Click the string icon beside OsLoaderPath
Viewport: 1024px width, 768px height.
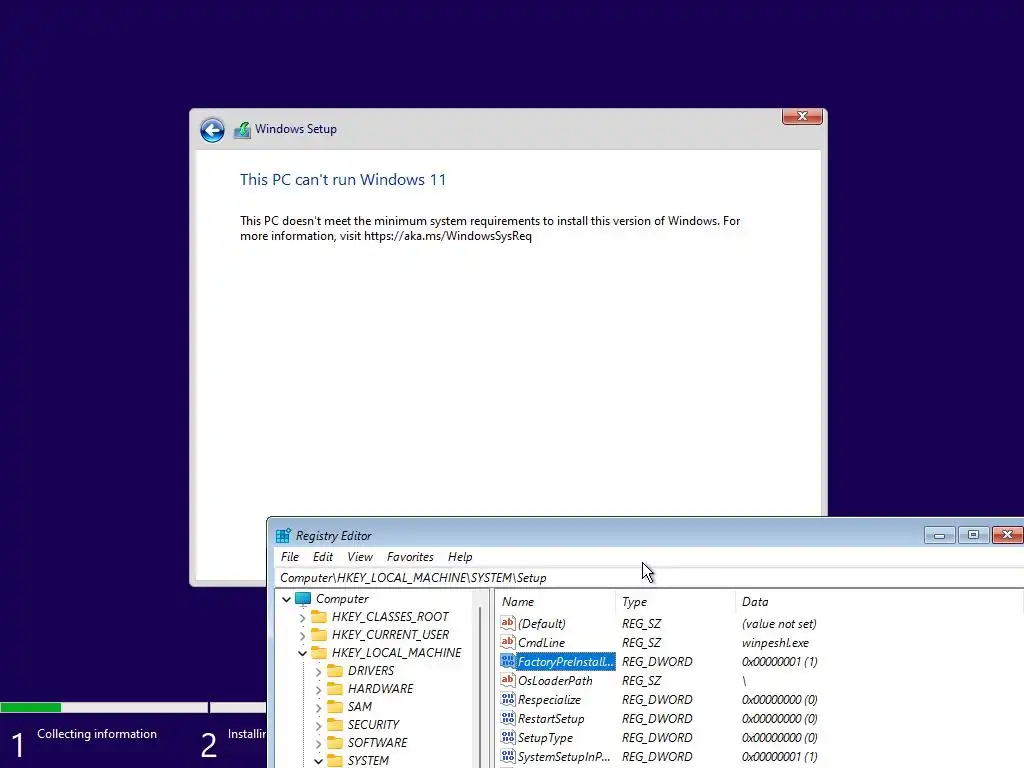[x=507, y=680]
